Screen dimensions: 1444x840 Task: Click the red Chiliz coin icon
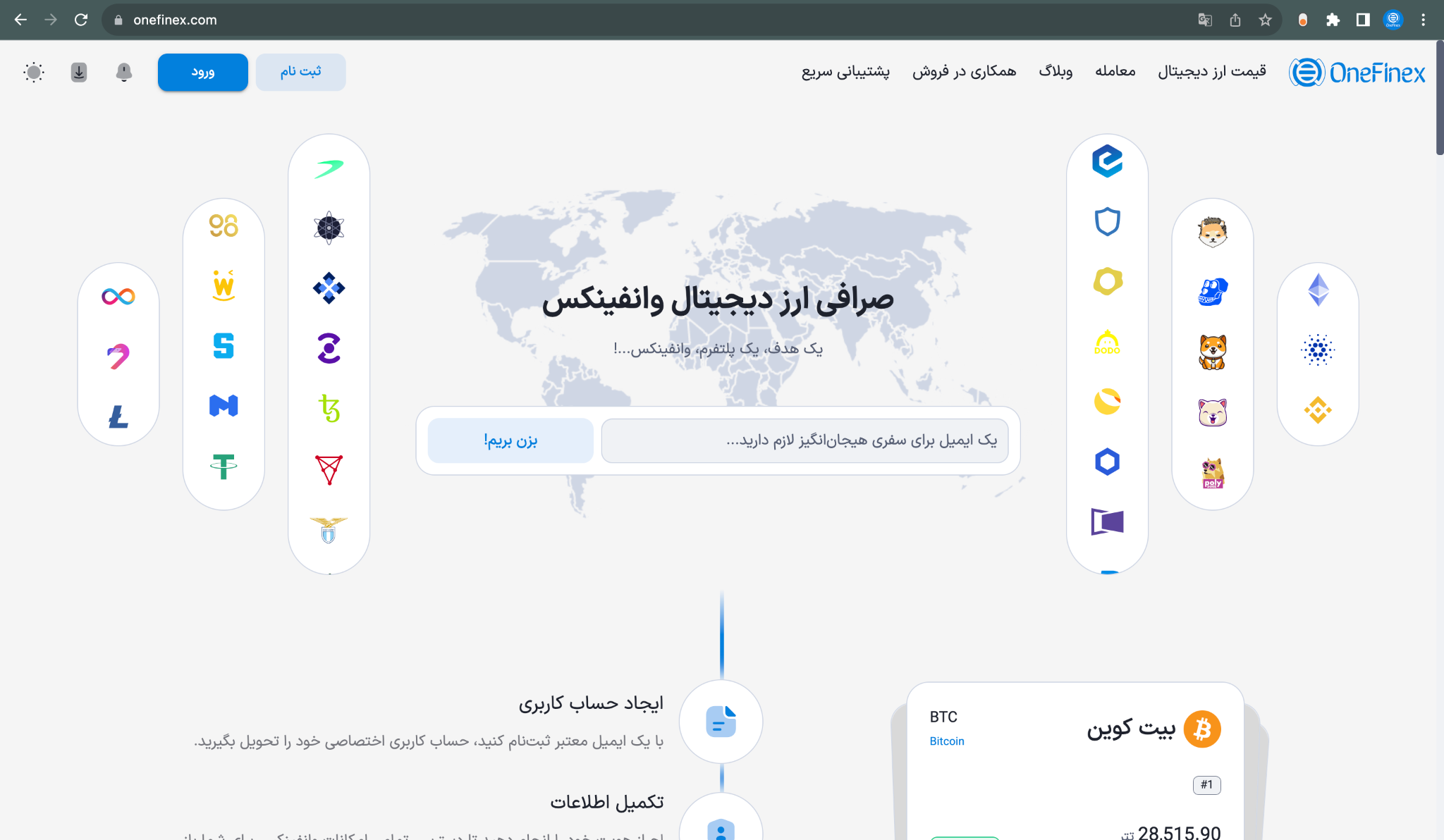(329, 469)
